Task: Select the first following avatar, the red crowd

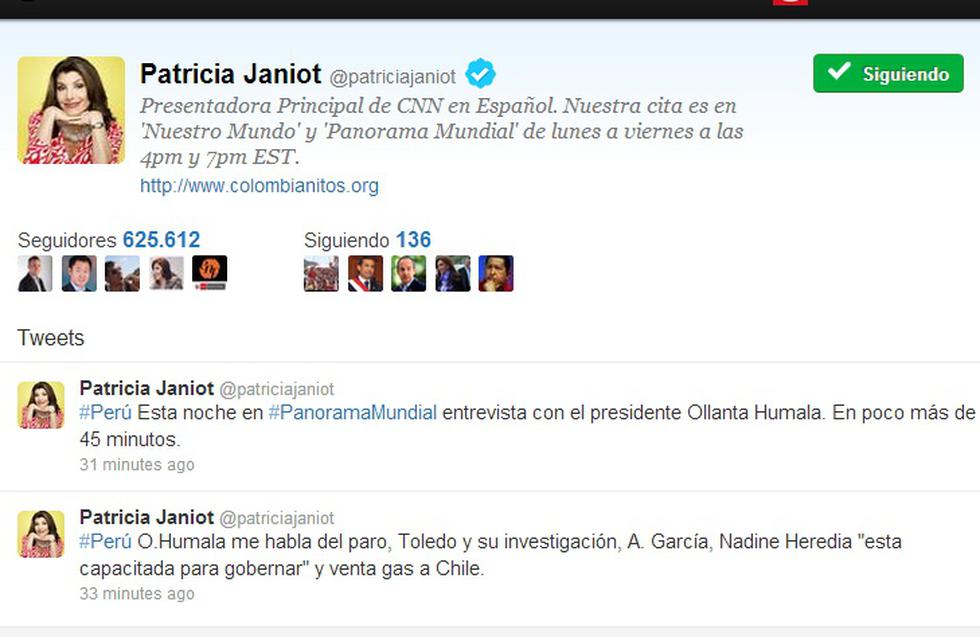Action: (321, 273)
